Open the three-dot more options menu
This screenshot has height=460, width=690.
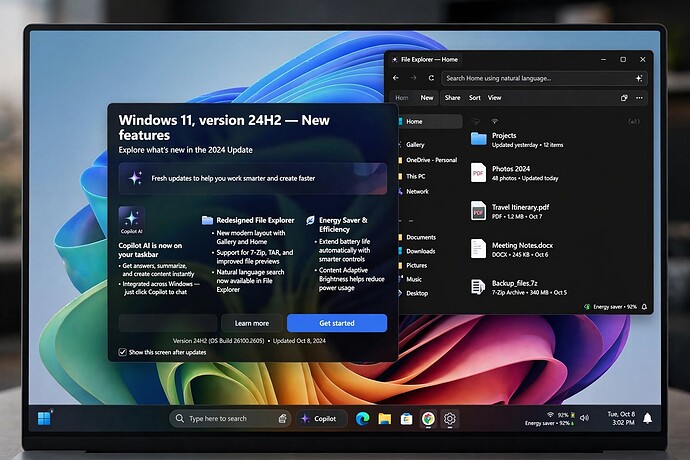click(x=639, y=98)
